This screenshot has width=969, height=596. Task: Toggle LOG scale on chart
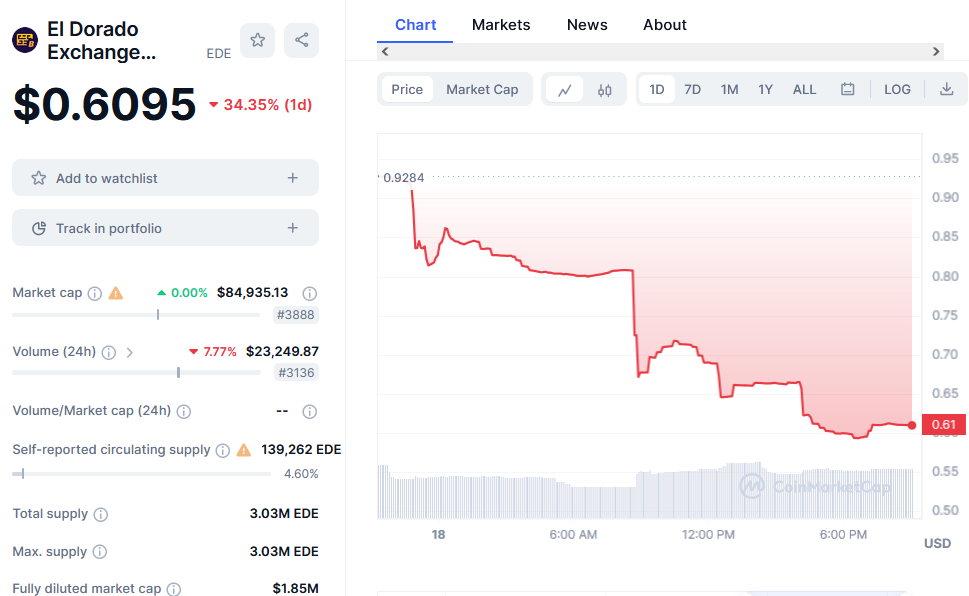(897, 90)
